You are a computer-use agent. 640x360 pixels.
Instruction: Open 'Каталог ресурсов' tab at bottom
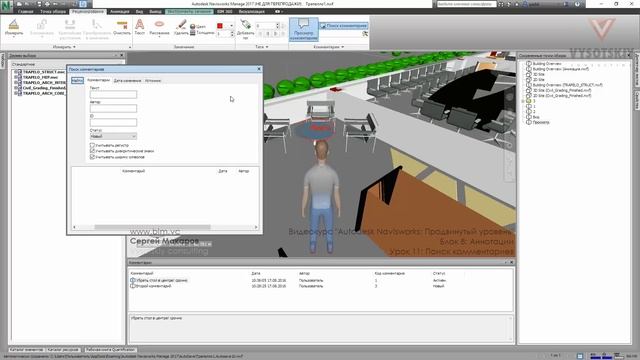coord(63,350)
